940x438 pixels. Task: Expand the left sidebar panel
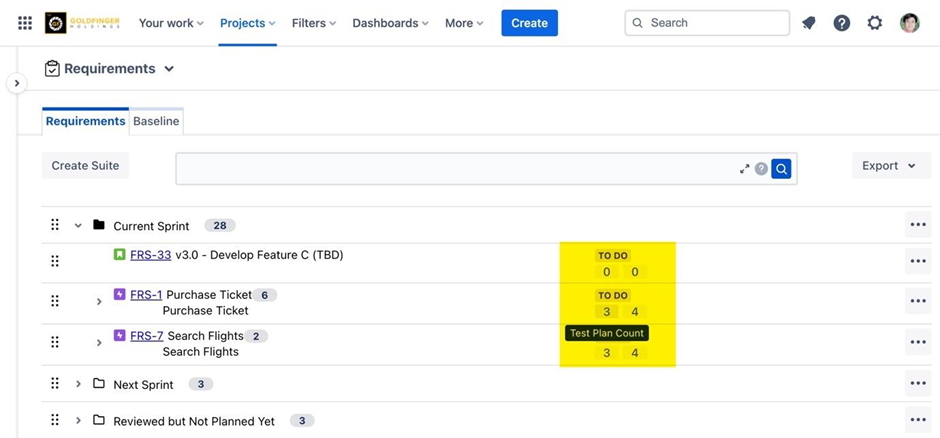pyautogui.click(x=16, y=83)
